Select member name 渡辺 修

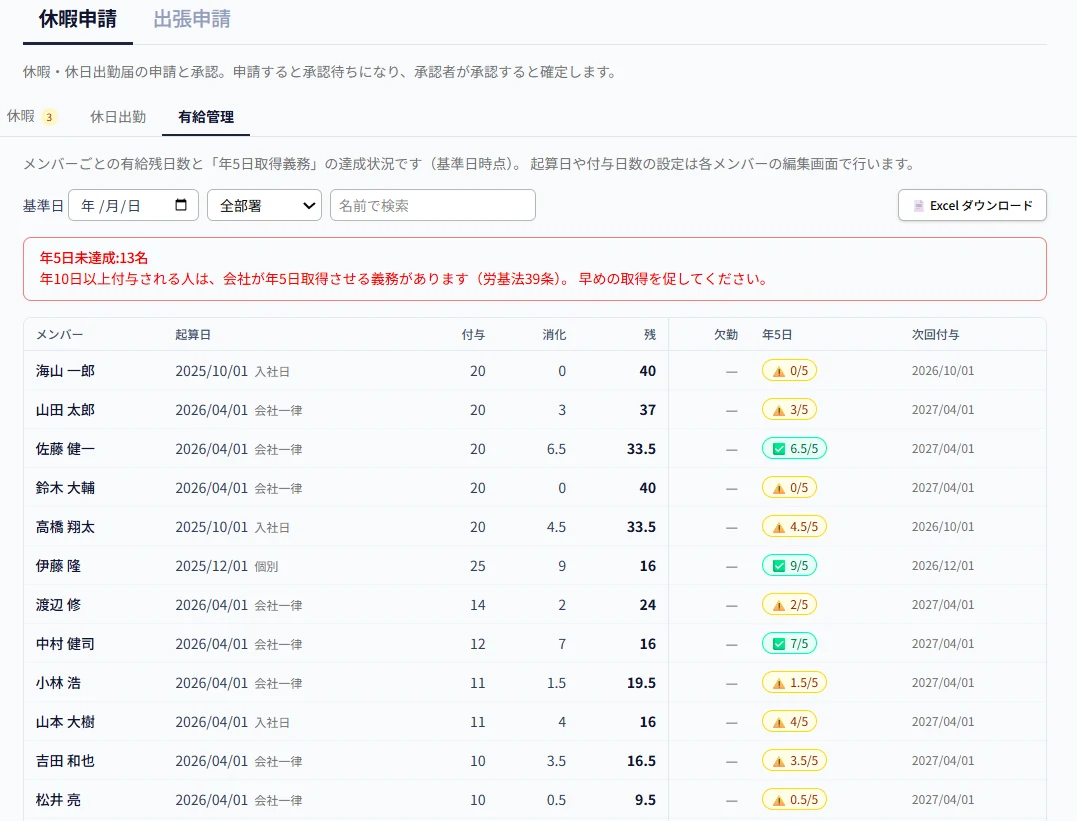[58, 605]
